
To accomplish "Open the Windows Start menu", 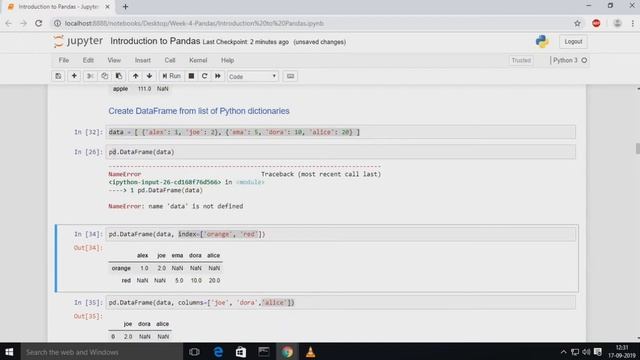I will click(9, 352).
